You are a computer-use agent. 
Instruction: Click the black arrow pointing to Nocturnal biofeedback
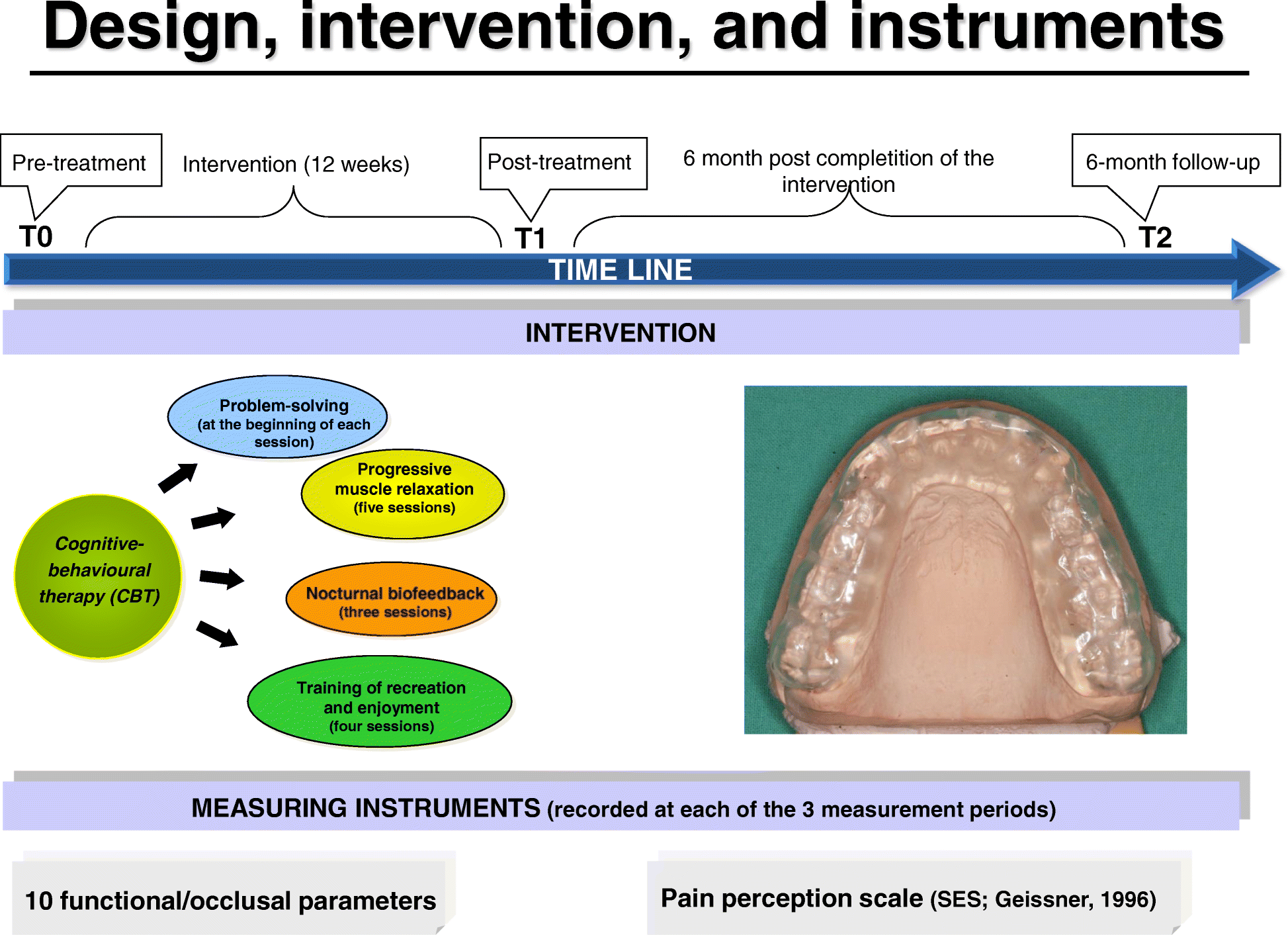(x=222, y=578)
